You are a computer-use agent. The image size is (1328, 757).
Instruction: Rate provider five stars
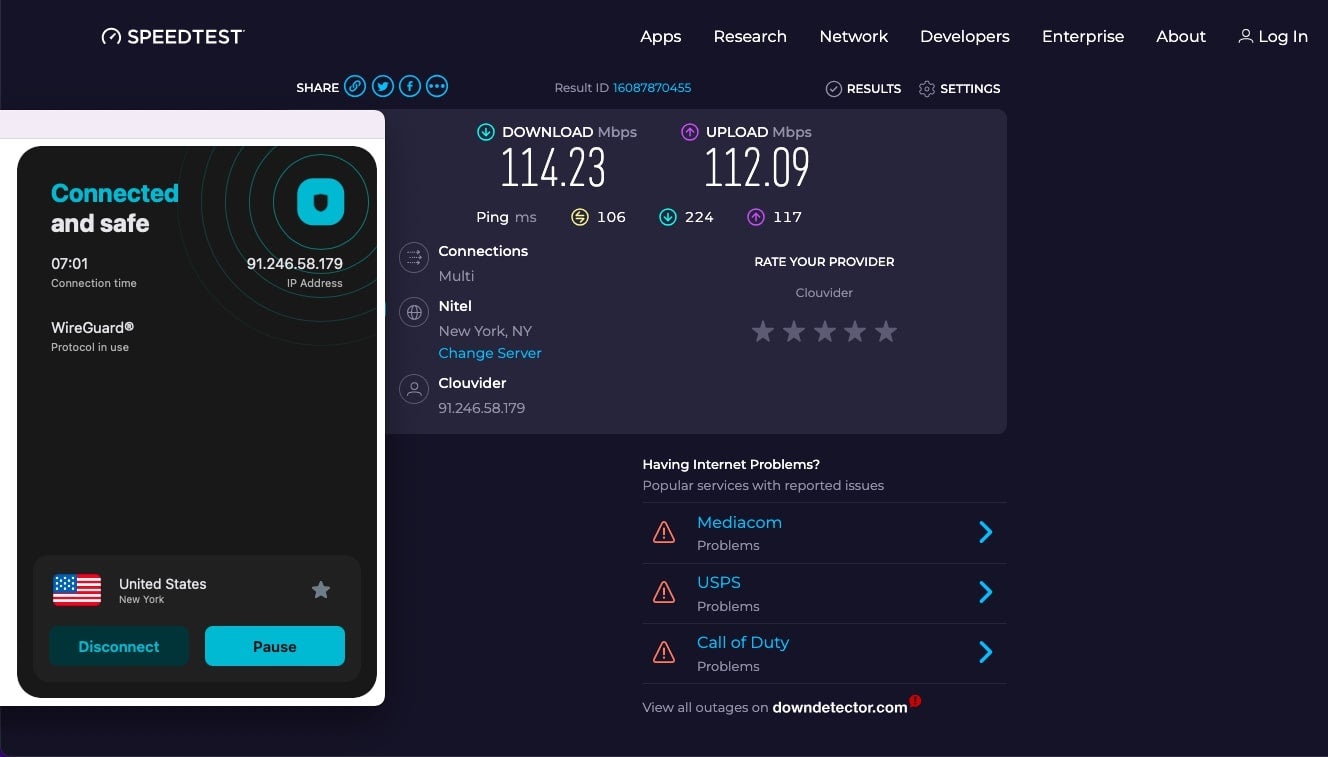[886, 332]
